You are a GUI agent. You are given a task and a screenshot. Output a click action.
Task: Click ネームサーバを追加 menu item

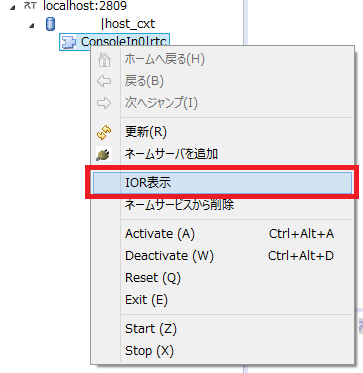222,154
